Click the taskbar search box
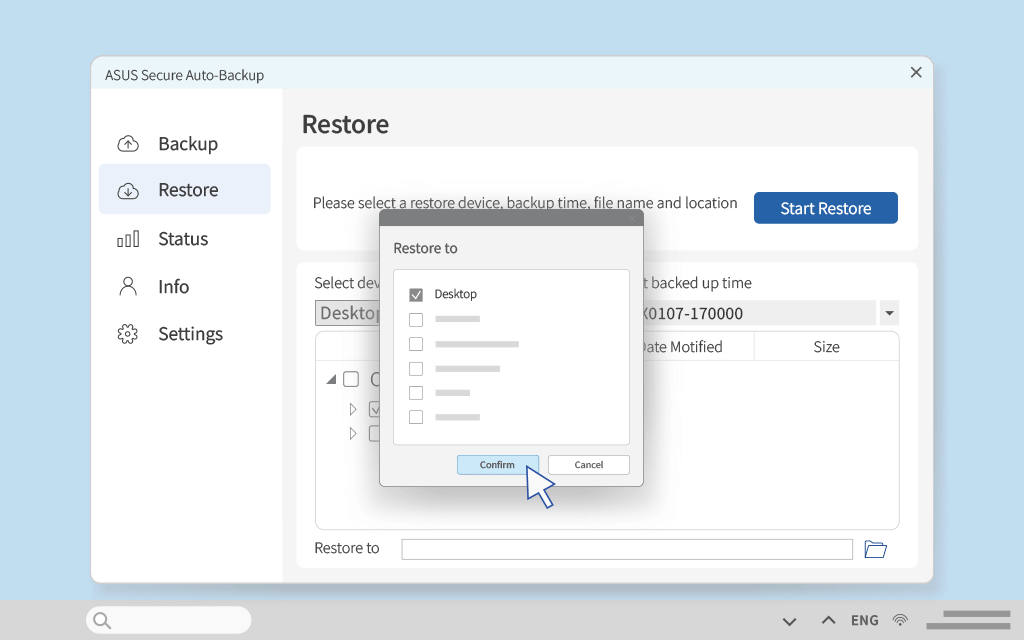Image resolution: width=1024 pixels, height=640 pixels. coord(168,620)
